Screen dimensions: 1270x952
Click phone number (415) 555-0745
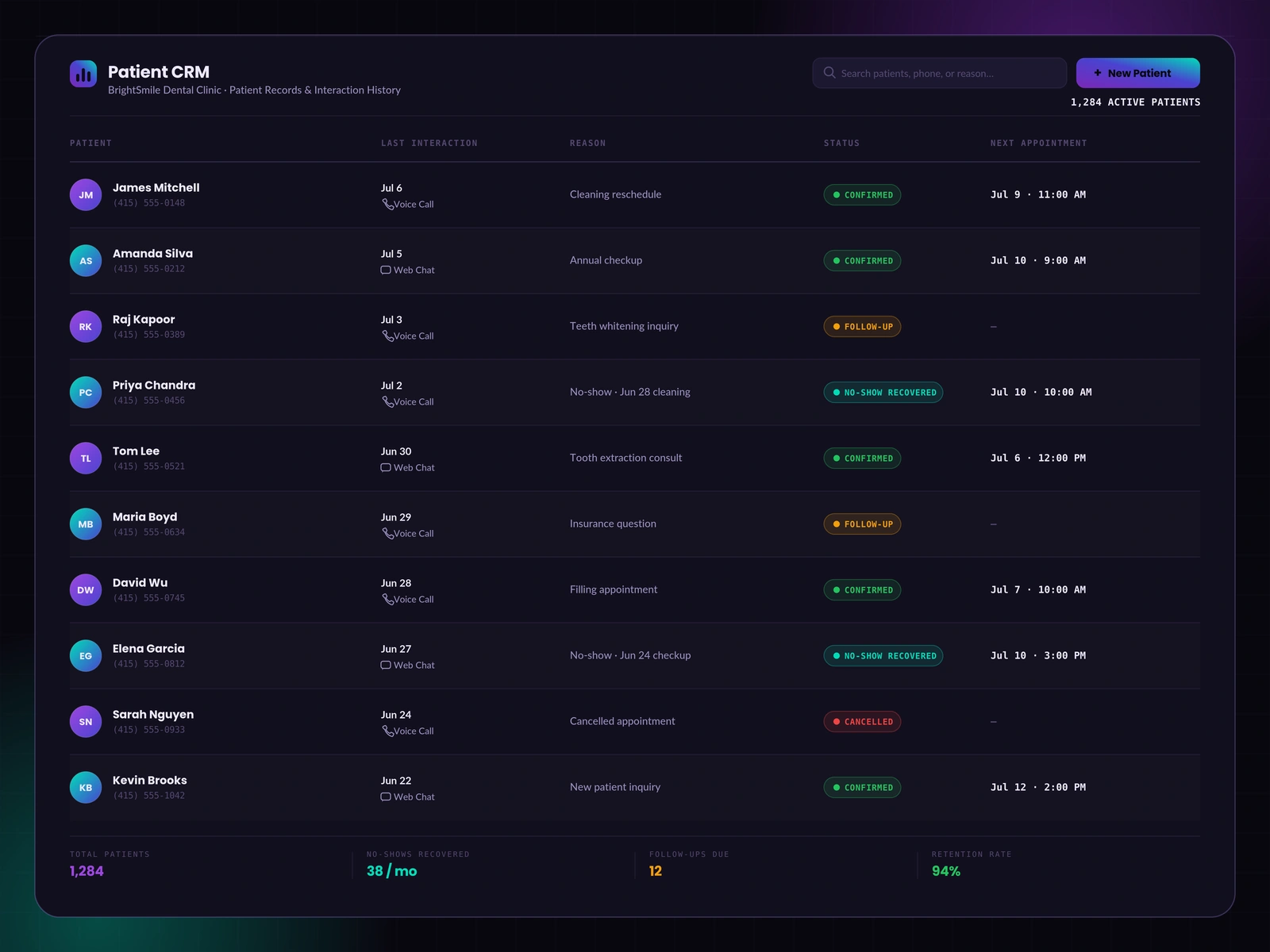coord(148,598)
